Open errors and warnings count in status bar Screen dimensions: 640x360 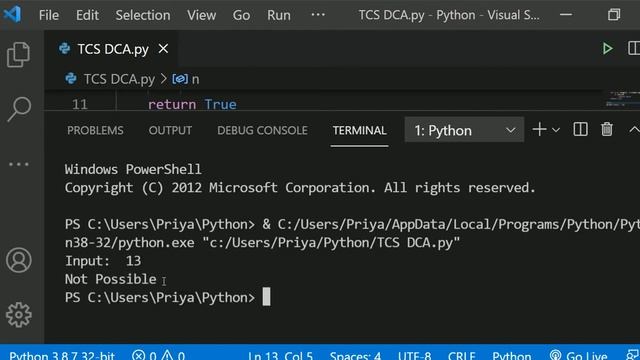tap(158, 355)
